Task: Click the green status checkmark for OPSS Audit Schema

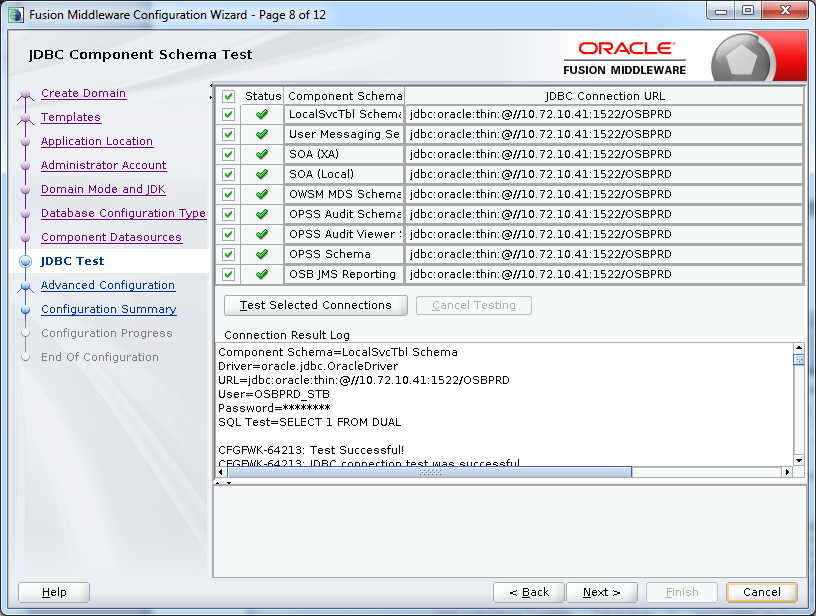Action: pyautogui.click(x=262, y=214)
